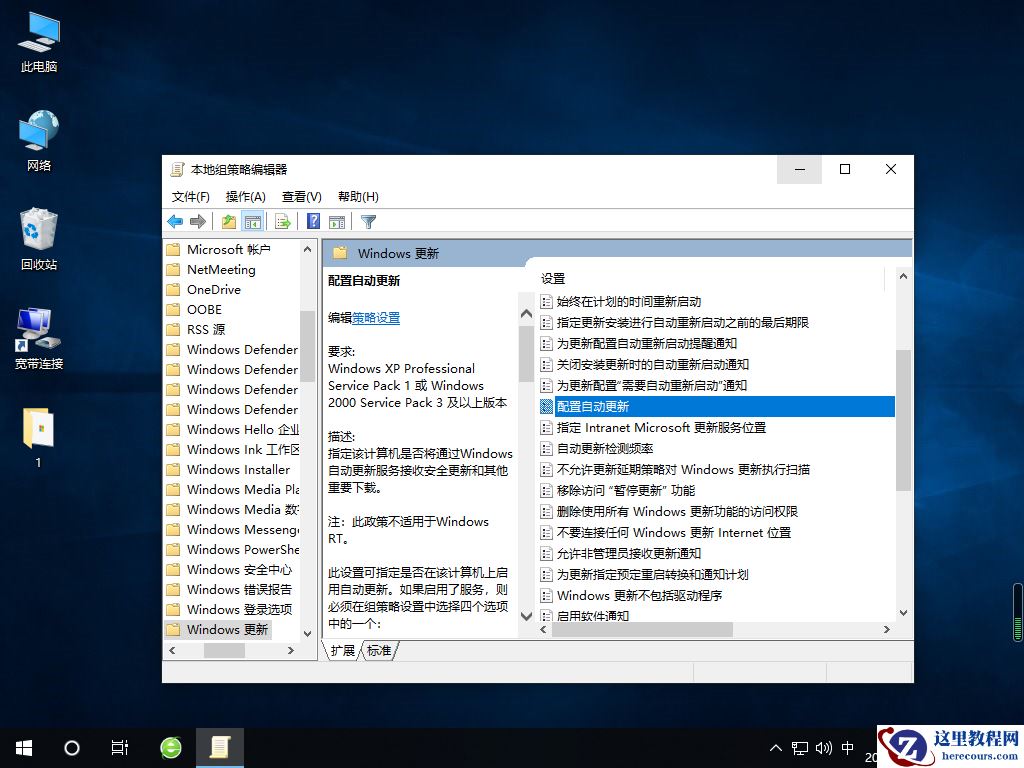The height and width of the screenshot is (768, 1024).
Task: Click the Task View taskbar icon
Action: pos(120,747)
